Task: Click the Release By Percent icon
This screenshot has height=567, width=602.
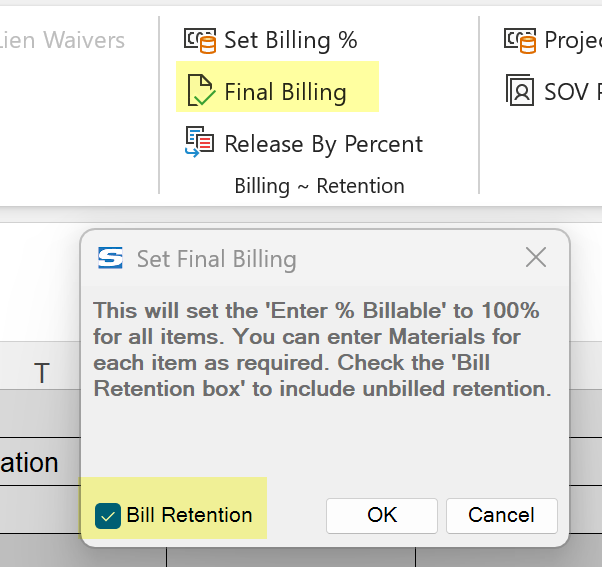Action: pos(199,142)
